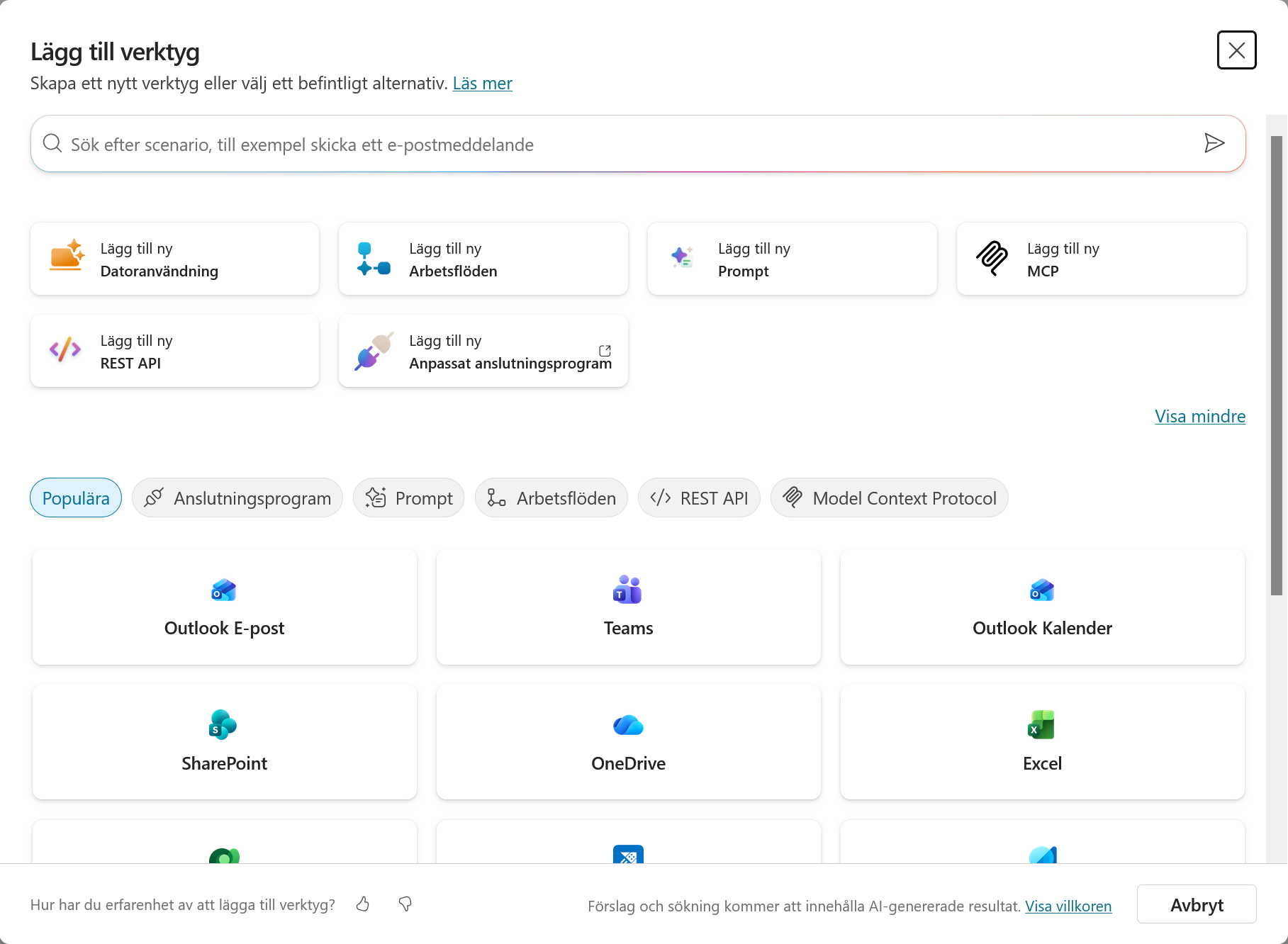Select the Teams connector
This screenshot has width=1288, height=944.
point(629,607)
